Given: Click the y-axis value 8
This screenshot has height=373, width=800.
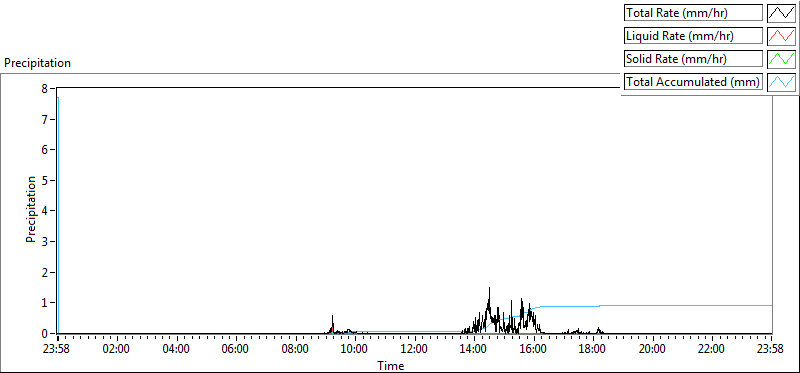Looking at the screenshot, I should click(x=45, y=88).
